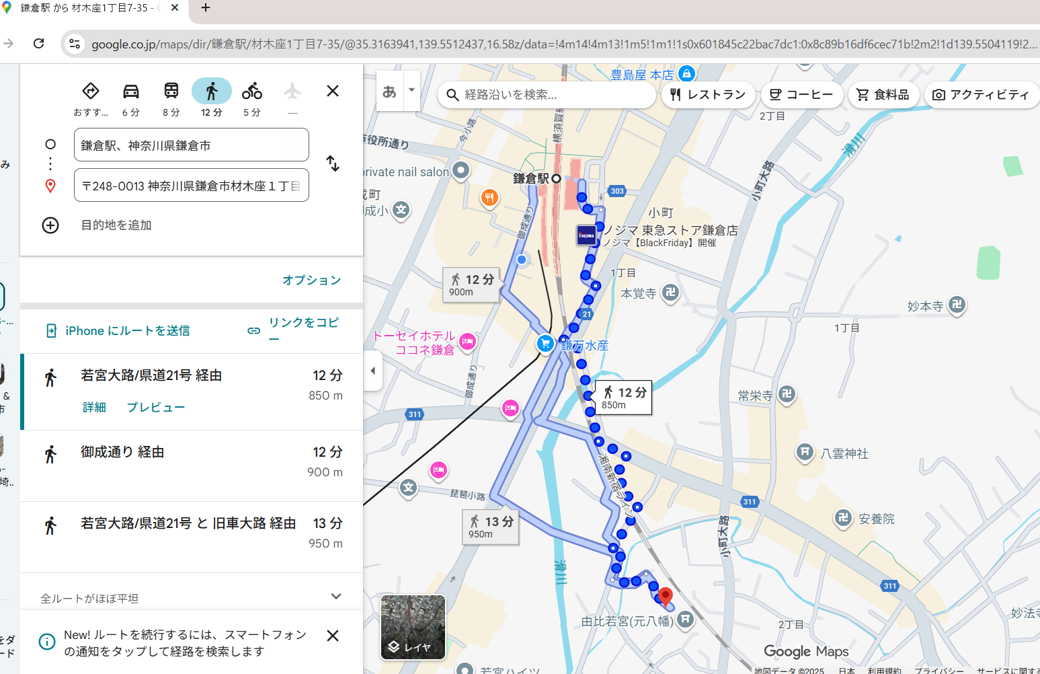Click the starting point field 鎌倉駅
This screenshot has width=1040, height=674.
[191, 145]
